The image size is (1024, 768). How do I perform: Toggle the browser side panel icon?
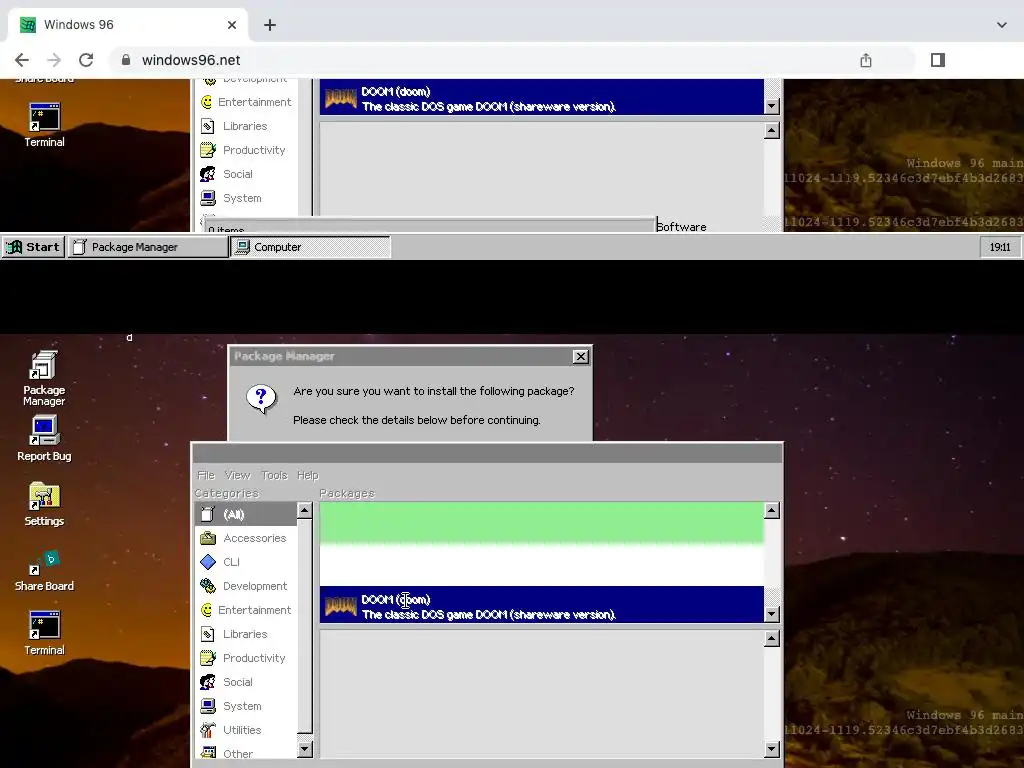pos(938,60)
